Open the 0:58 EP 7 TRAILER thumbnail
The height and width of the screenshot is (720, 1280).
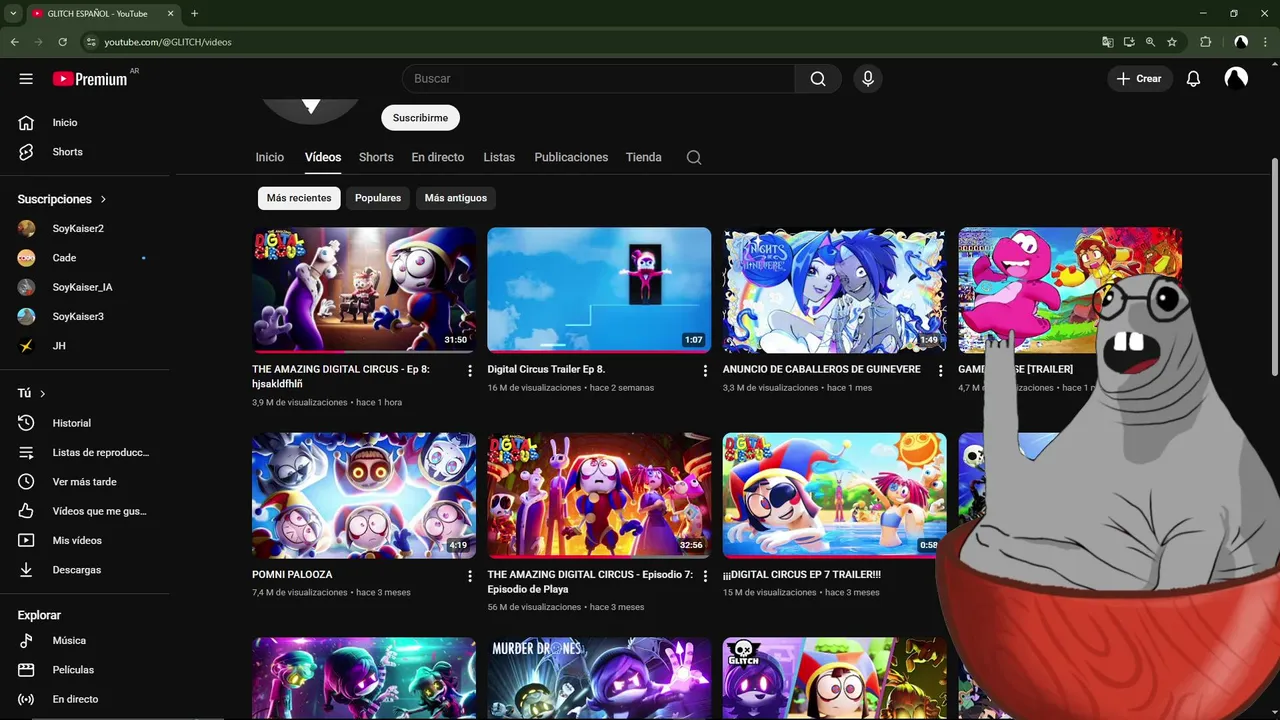pos(834,495)
